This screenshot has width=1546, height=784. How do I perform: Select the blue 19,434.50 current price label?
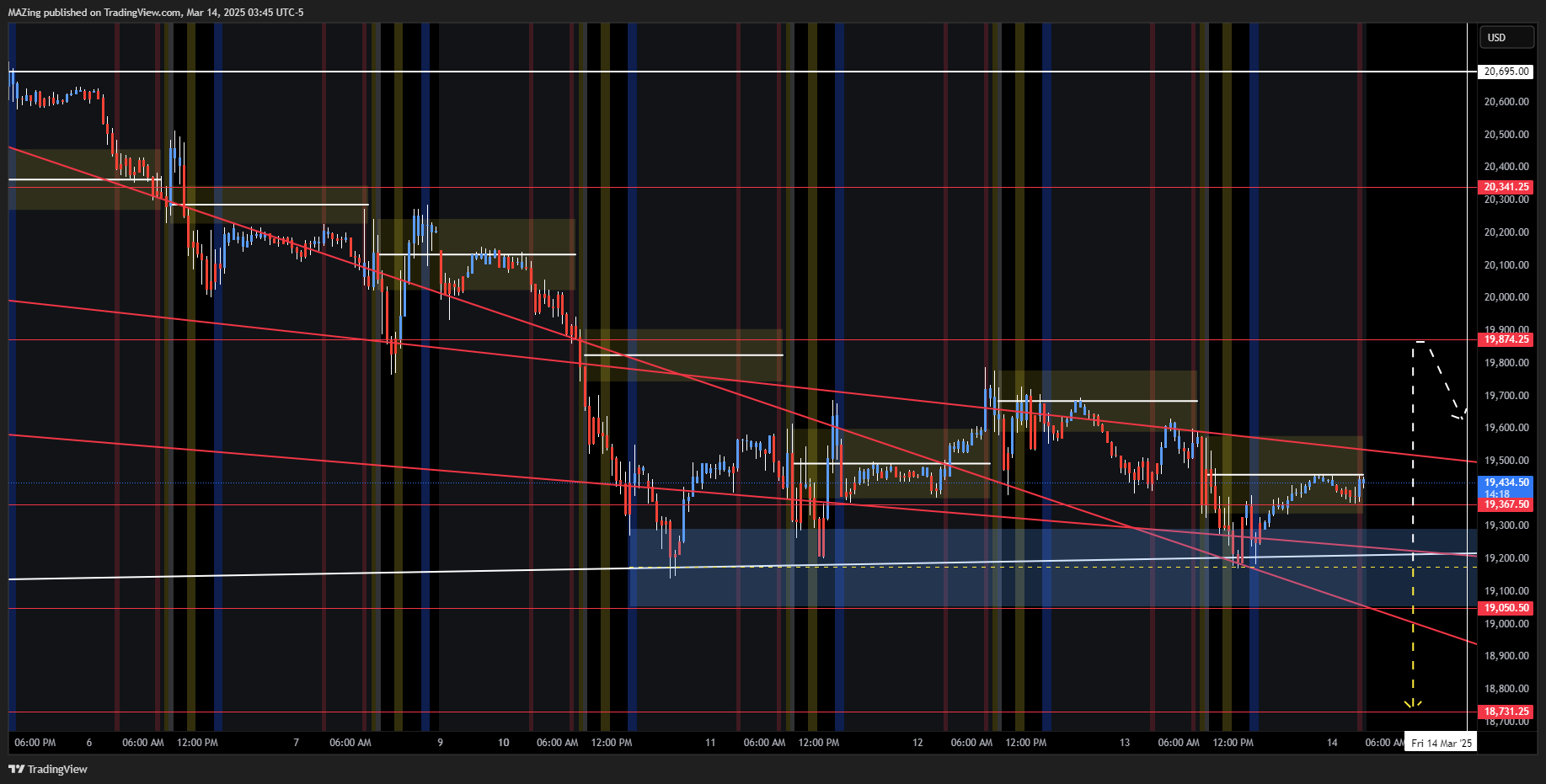(1506, 483)
